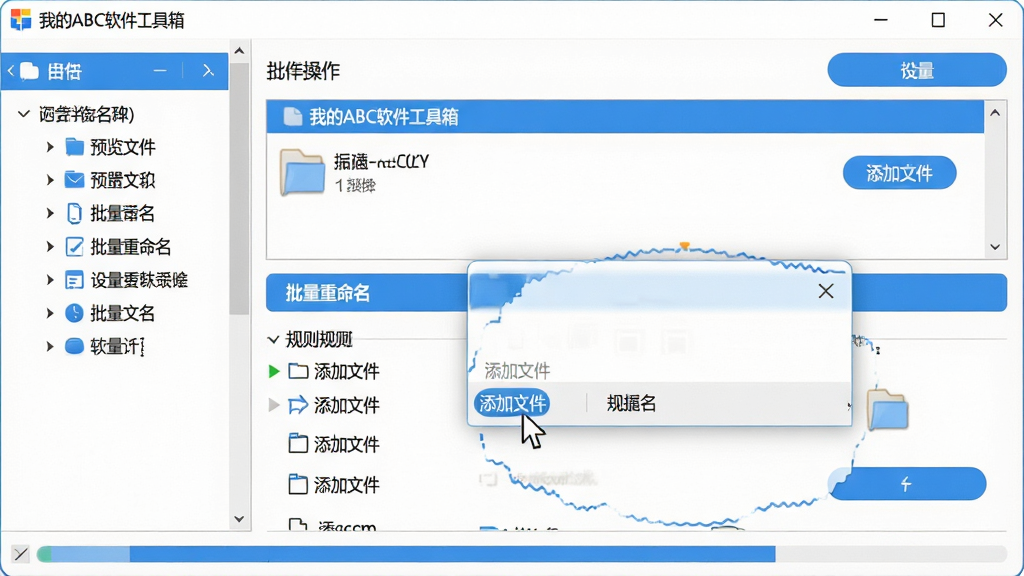Open the large folder thumbnail in file list
Image resolution: width=1024 pixels, height=576 pixels.
pyautogui.click(x=302, y=172)
